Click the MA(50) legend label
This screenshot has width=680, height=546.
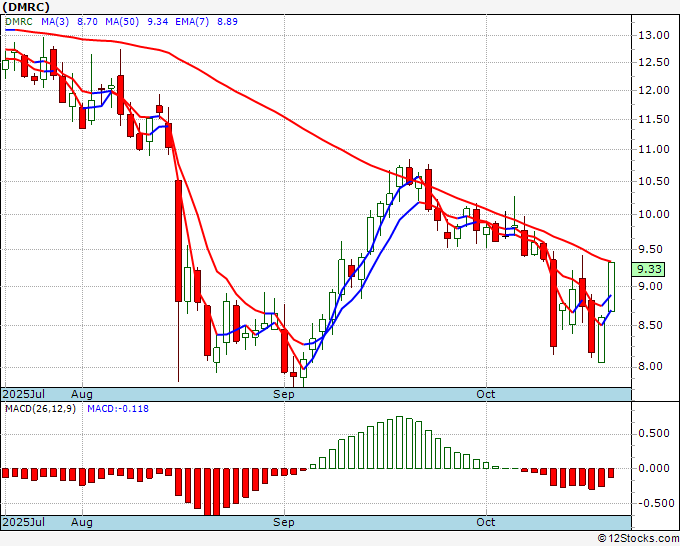point(122,22)
